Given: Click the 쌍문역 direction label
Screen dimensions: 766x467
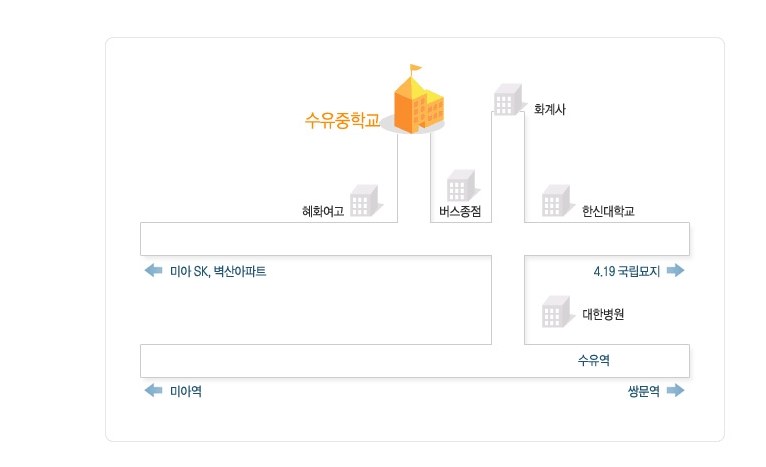Looking at the screenshot, I should [640, 391].
